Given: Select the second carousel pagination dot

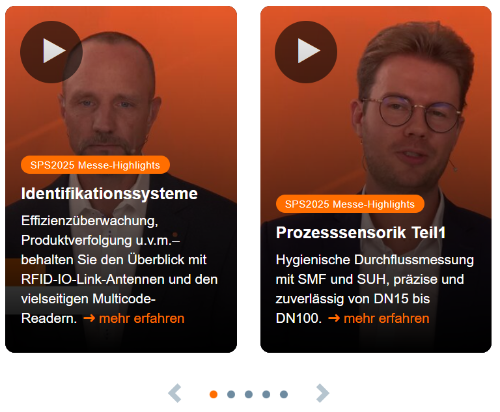Looking at the screenshot, I should [x=231, y=394].
